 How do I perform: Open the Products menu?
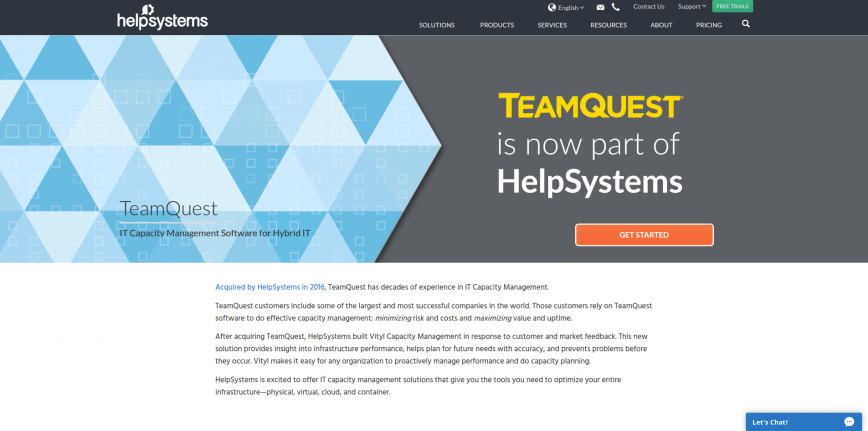497,25
